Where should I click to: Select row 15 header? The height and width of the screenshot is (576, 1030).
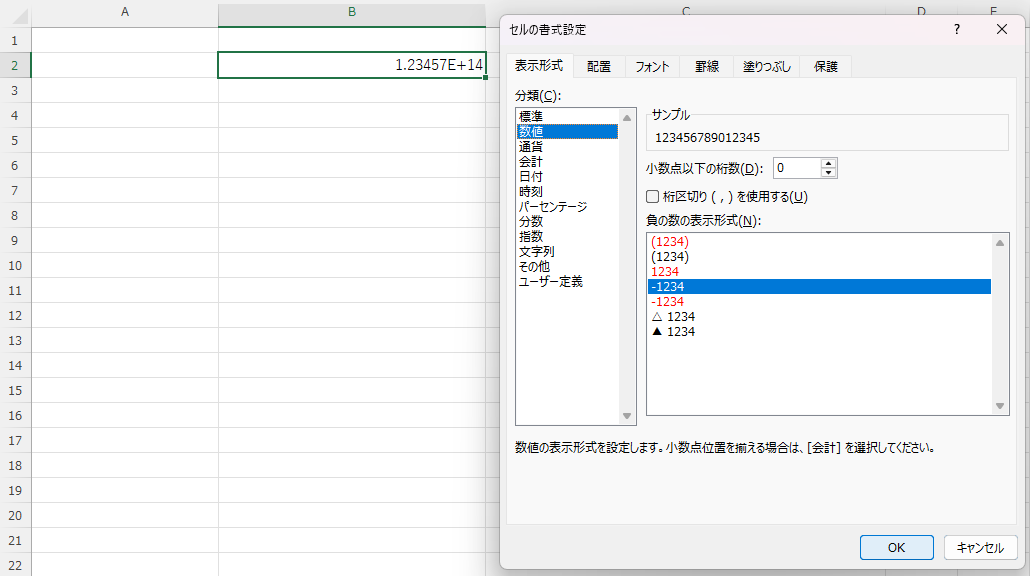pos(15,390)
